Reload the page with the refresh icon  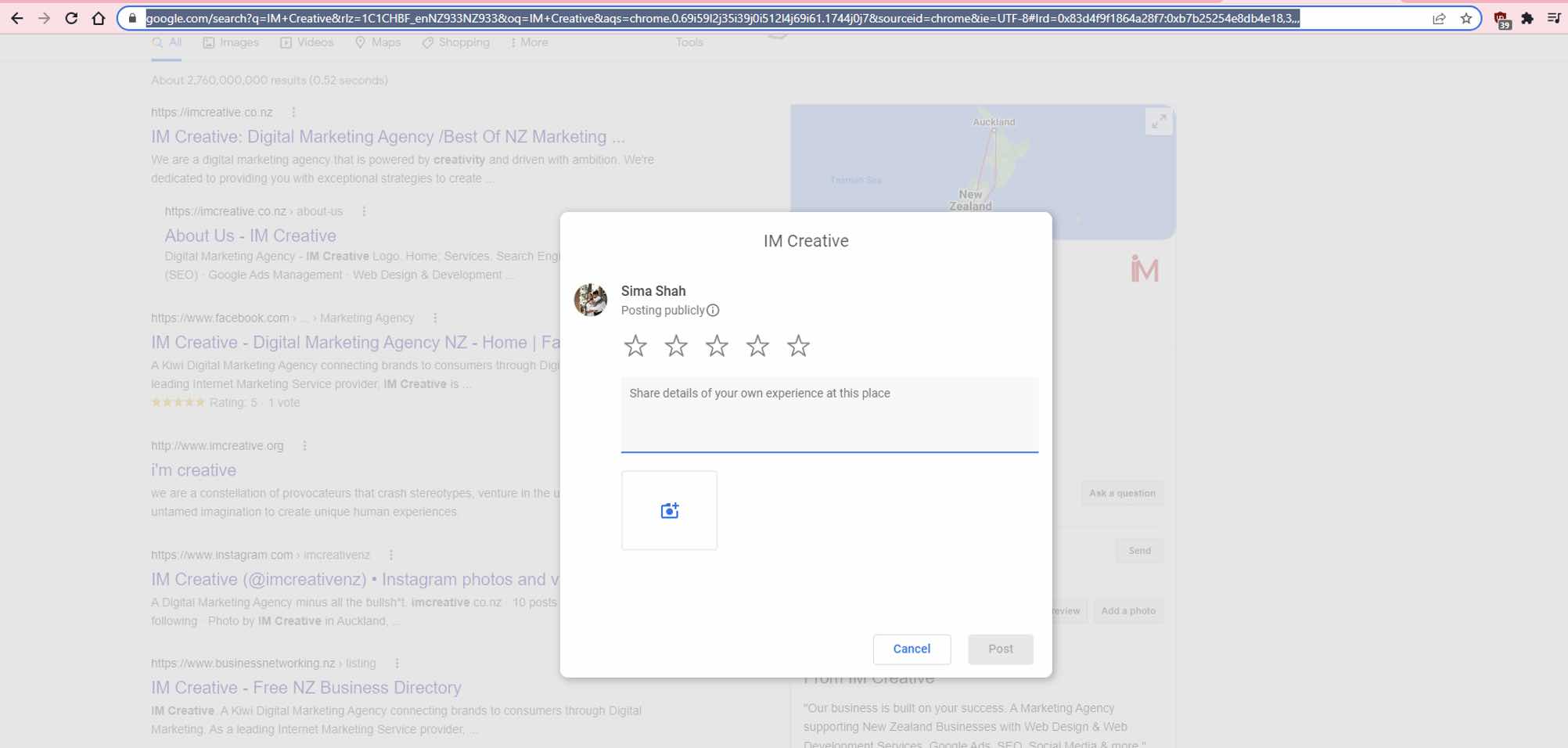click(71, 18)
